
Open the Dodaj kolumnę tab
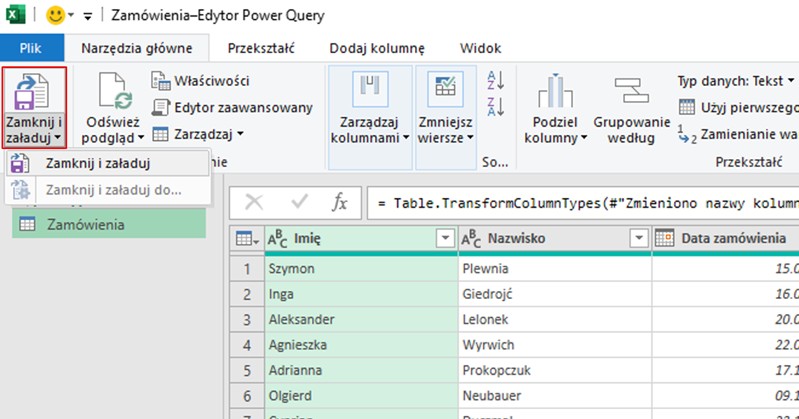[x=377, y=48]
